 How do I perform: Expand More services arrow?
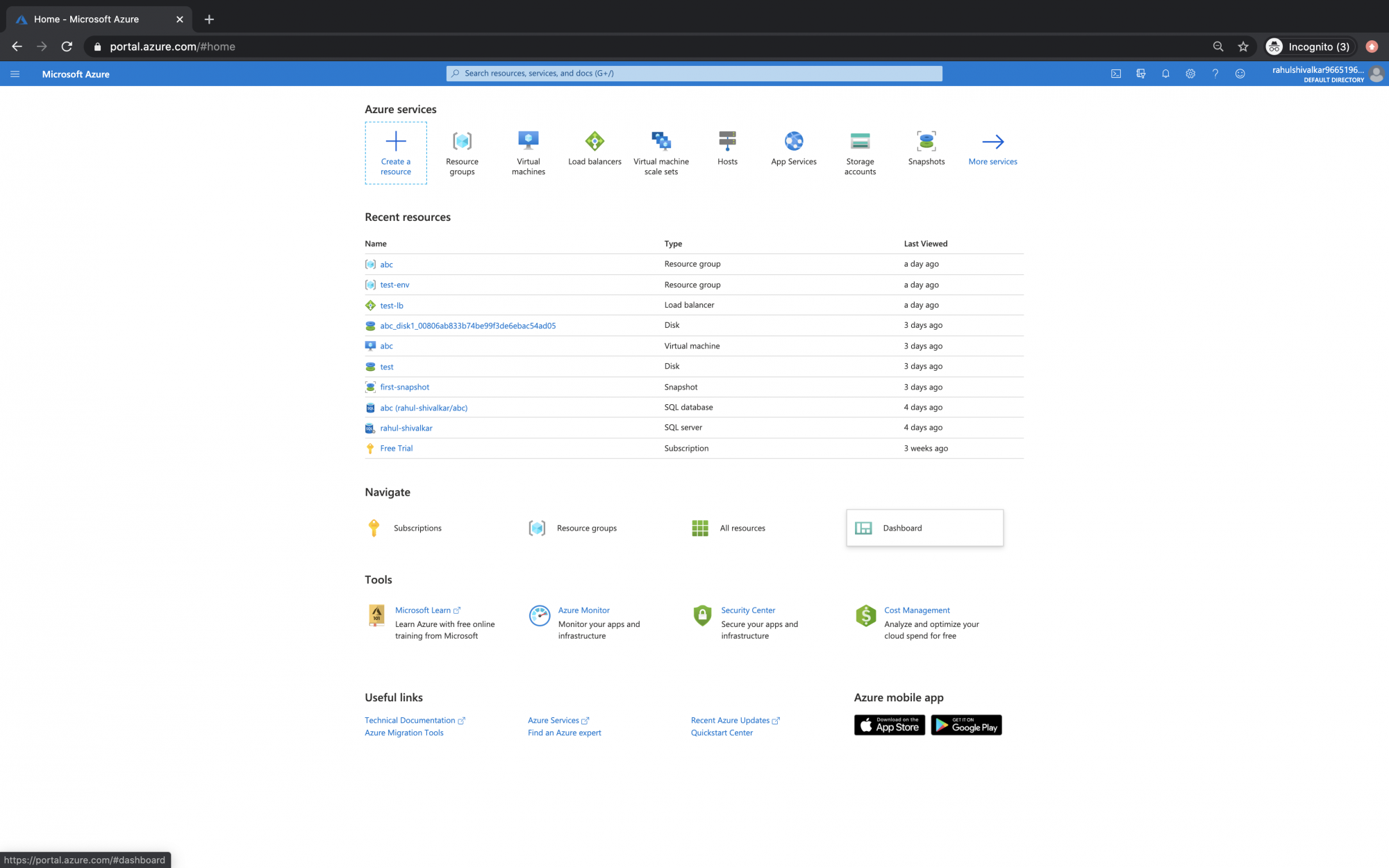click(992, 142)
